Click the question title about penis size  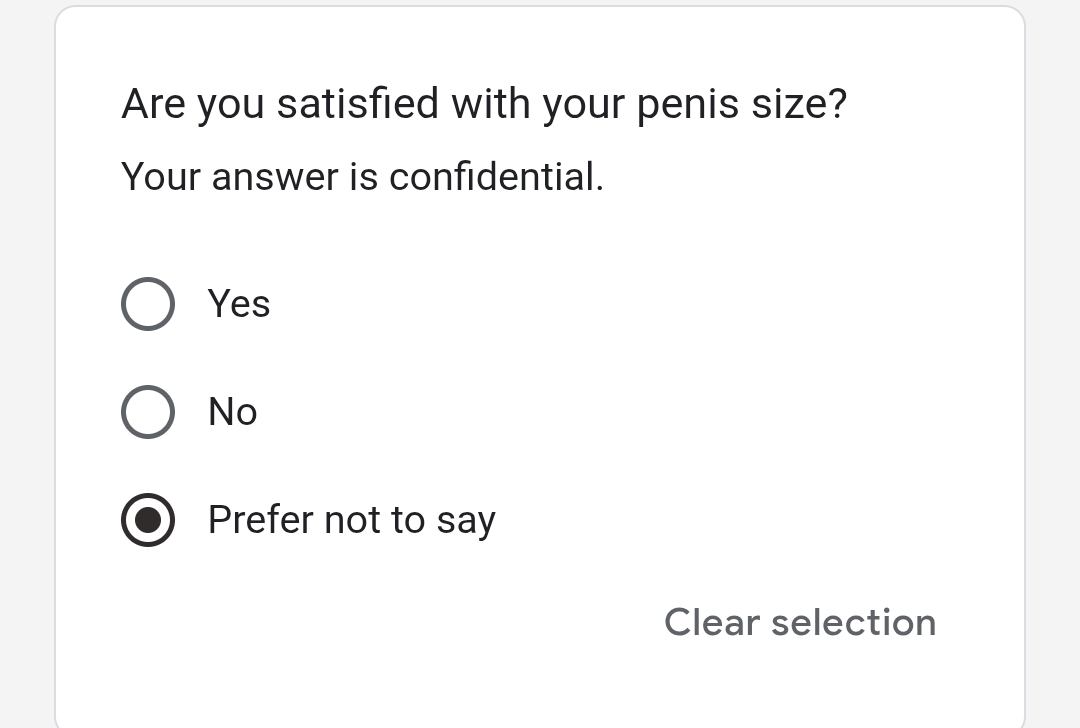point(484,104)
